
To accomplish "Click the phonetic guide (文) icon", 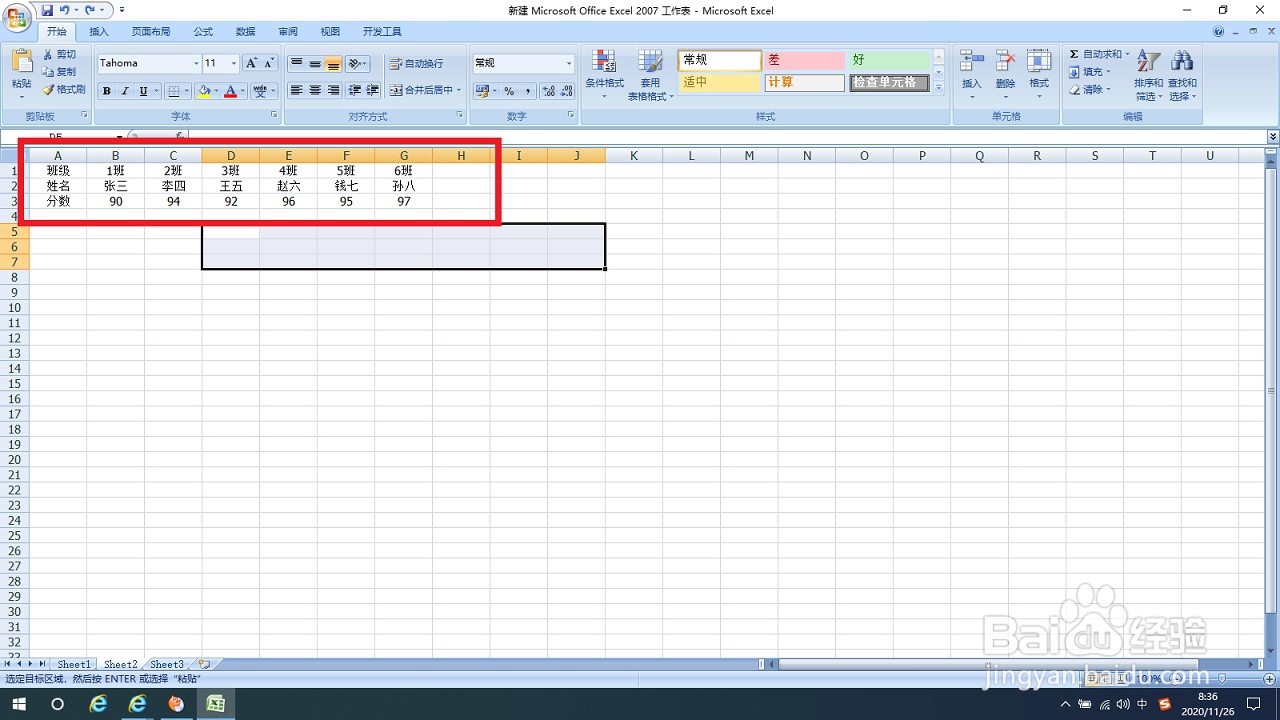I will pos(262,91).
